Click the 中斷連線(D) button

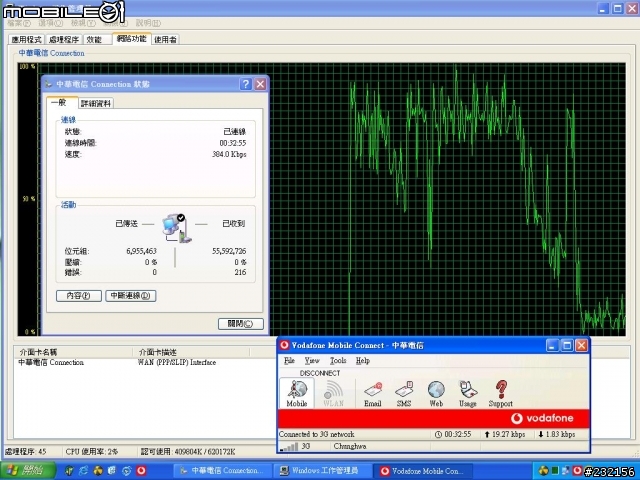131,296
